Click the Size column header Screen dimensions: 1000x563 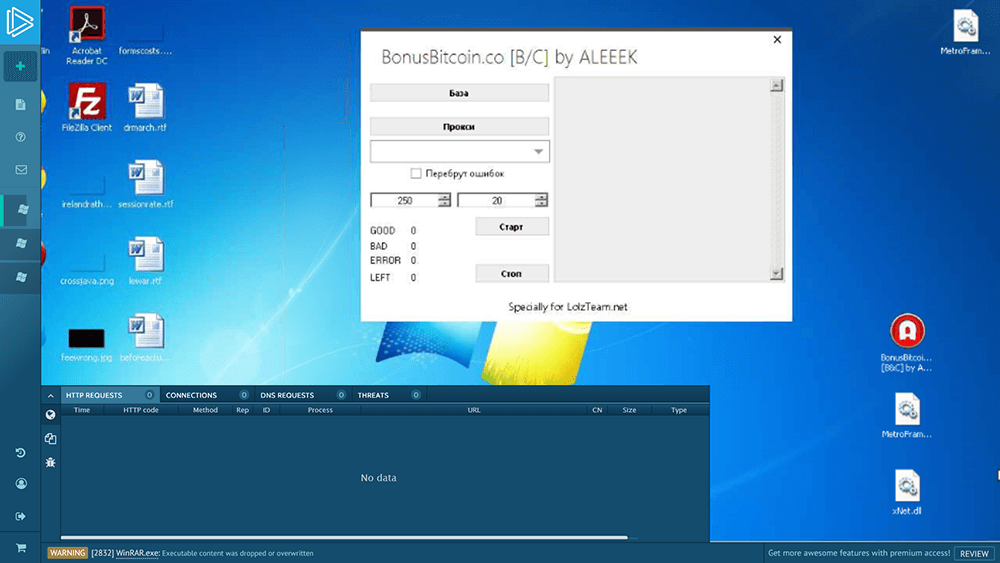(629, 410)
